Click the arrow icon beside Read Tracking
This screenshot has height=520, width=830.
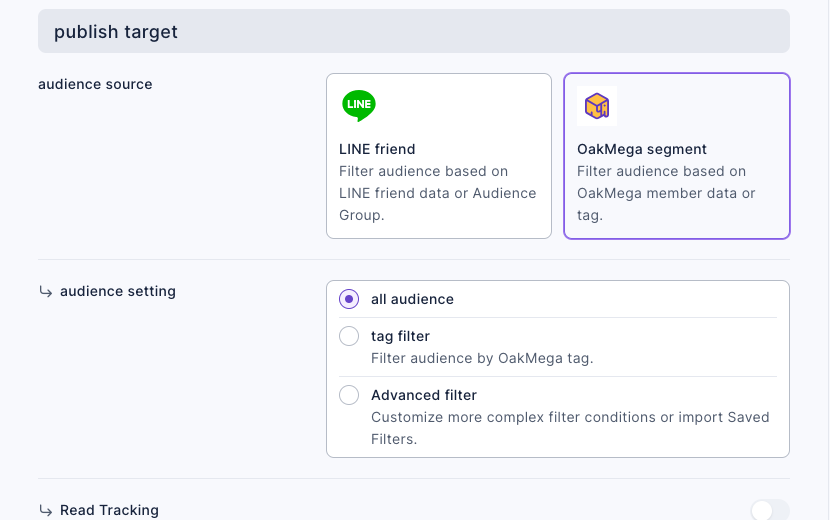[46, 510]
